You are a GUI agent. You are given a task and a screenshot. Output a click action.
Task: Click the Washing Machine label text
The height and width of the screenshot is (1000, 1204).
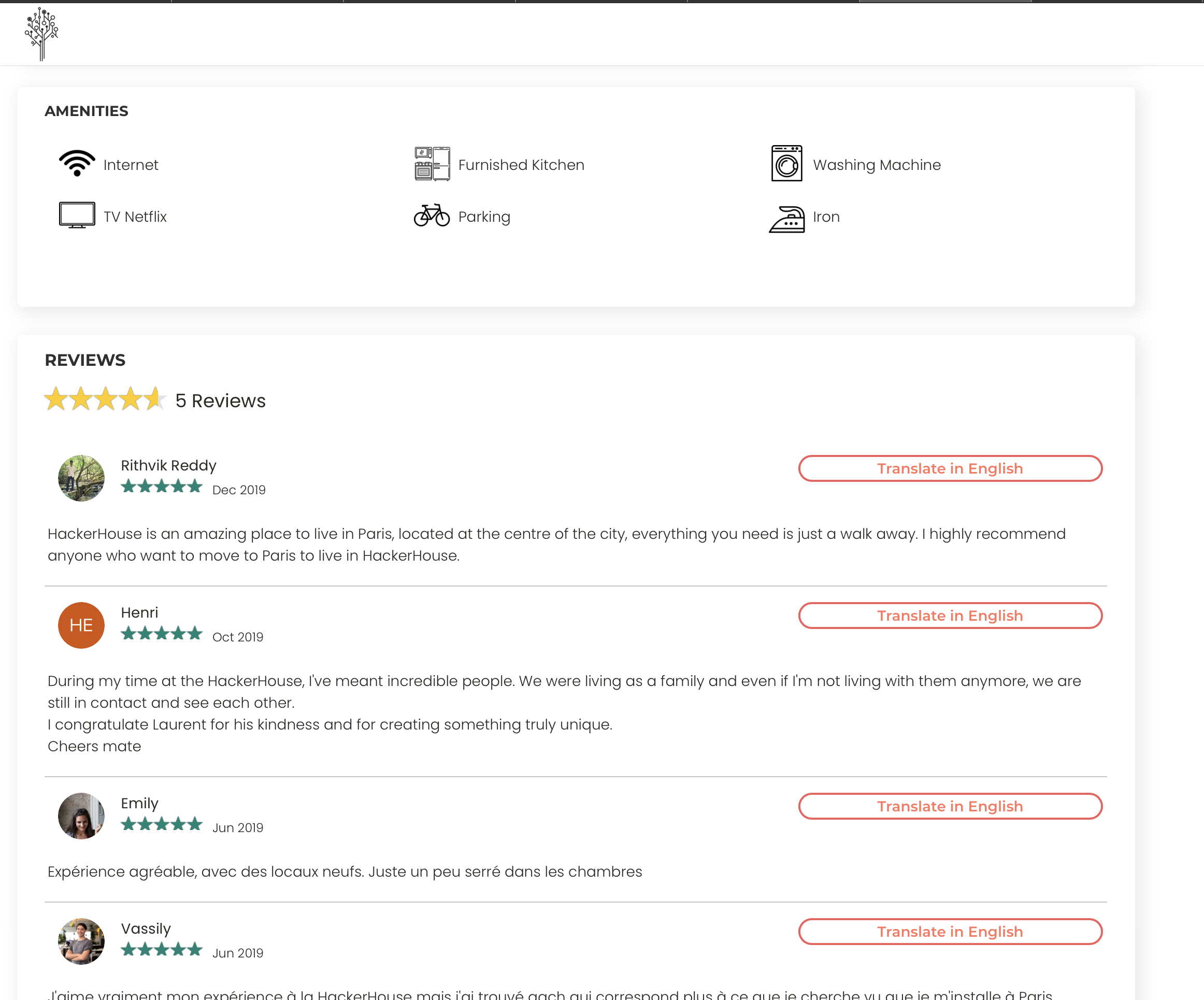click(x=876, y=165)
